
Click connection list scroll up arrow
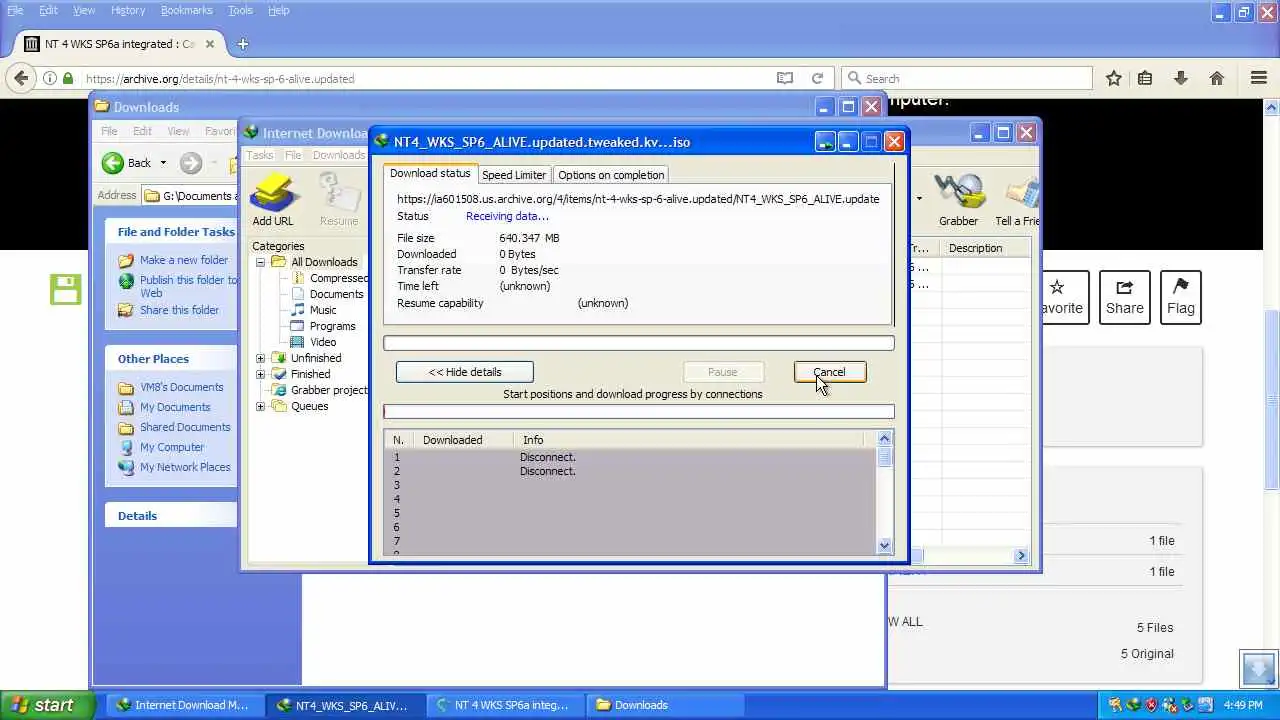(x=884, y=438)
